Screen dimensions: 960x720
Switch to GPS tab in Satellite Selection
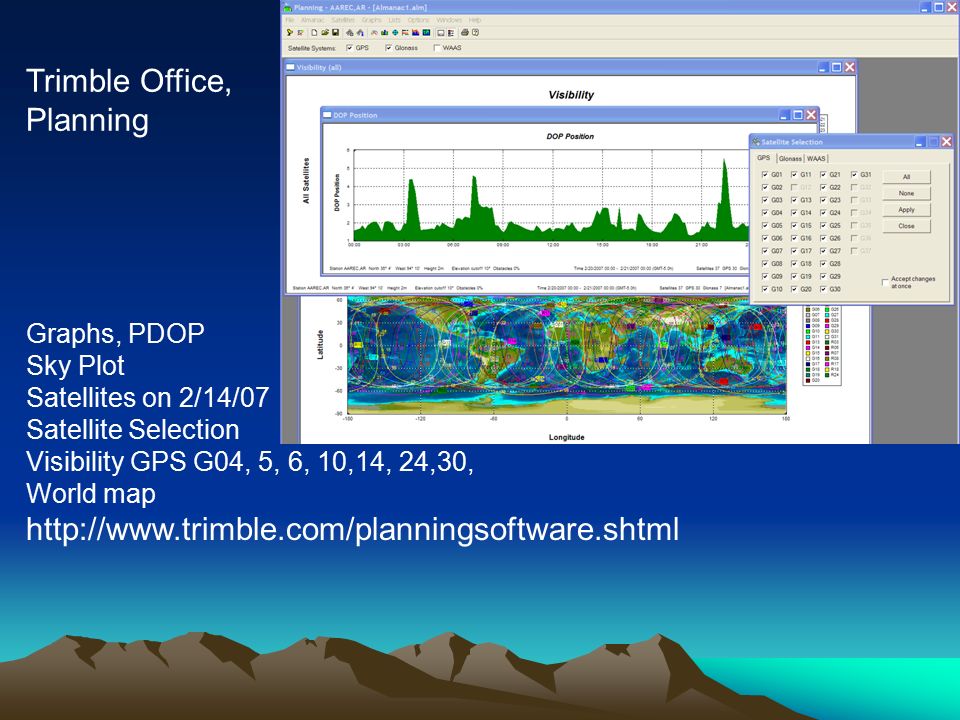point(763,158)
